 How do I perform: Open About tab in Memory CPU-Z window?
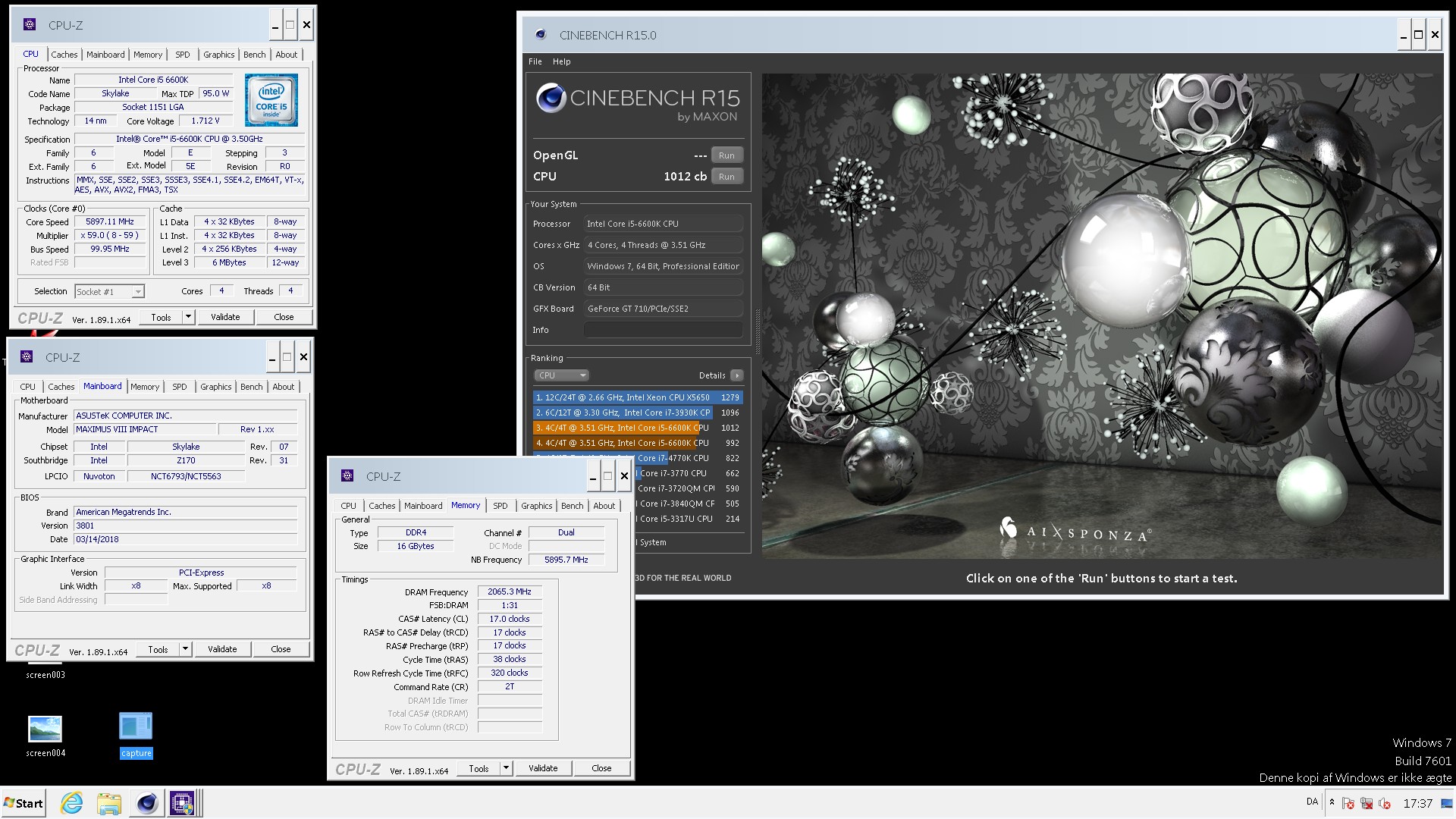[x=604, y=506]
